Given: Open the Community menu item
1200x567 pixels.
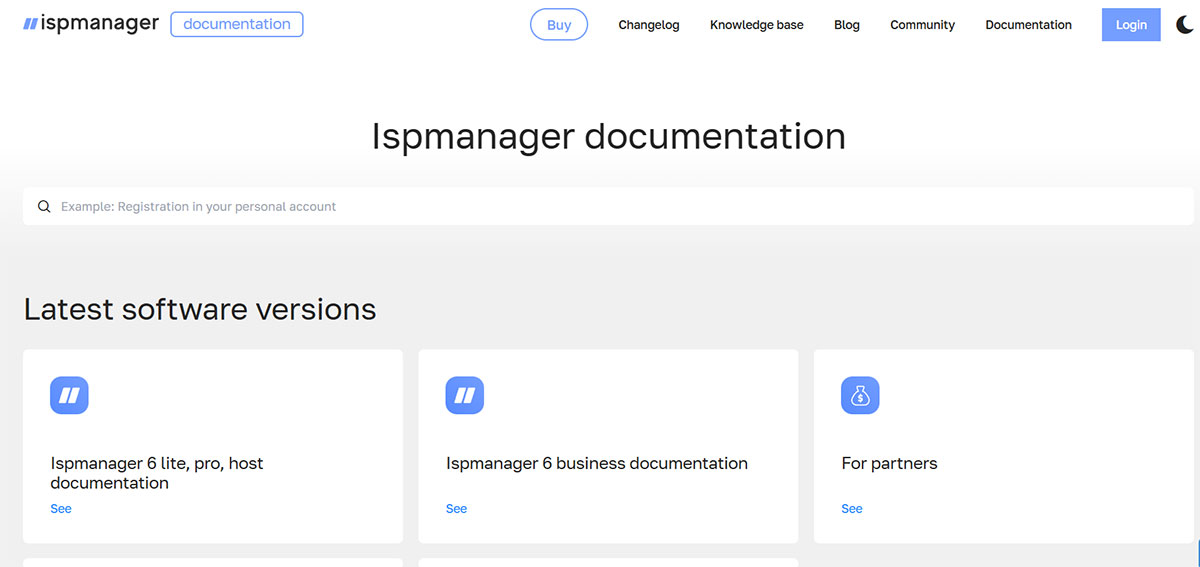Looking at the screenshot, I should point(922,25).
